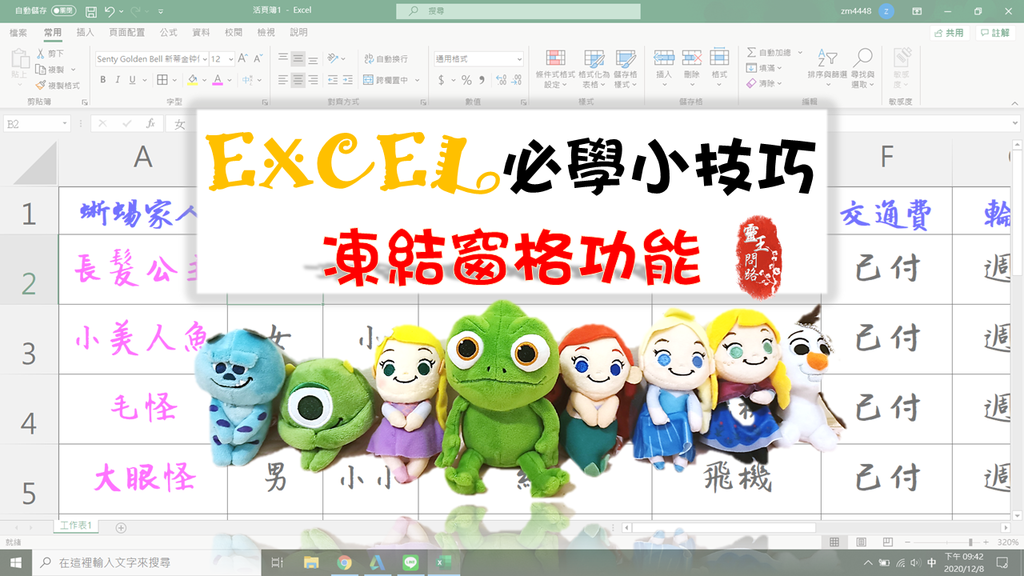Open Sort & Filter (排序與篩選)
This screenshot has height=576, width=1024.
827,65
